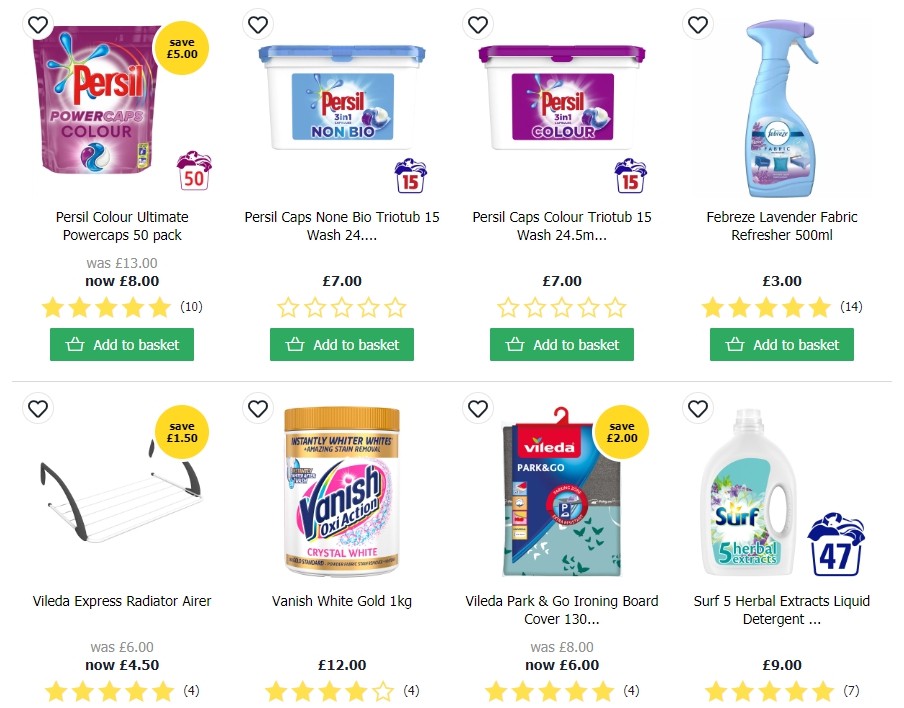Image resolution: width=904 pixels, height=708 pixels.
Task: Favourite the Vileda Express Radiator Airer
Action: coord(38,409)
